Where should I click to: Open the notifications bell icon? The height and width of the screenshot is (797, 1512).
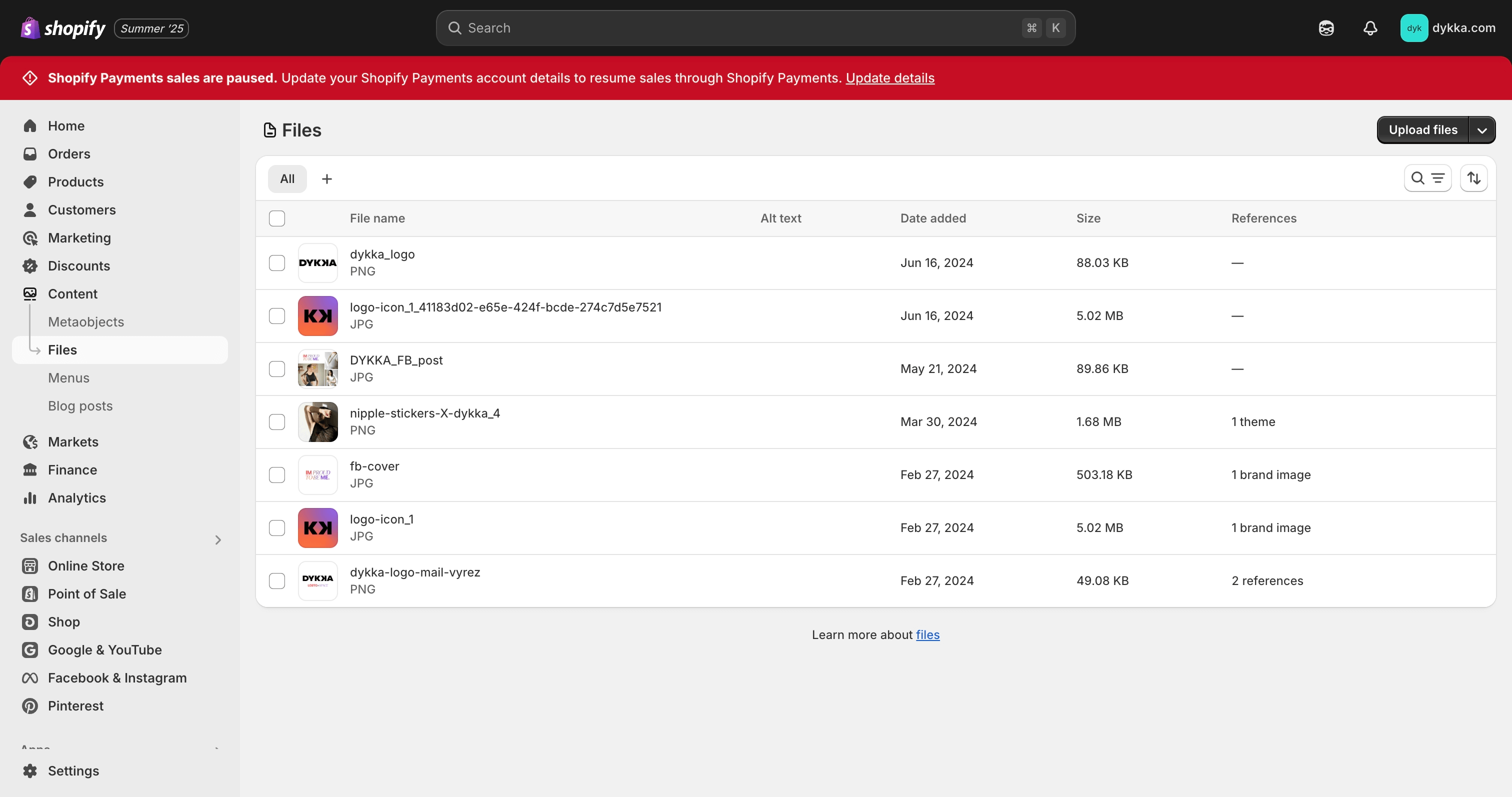point(1370,28)
